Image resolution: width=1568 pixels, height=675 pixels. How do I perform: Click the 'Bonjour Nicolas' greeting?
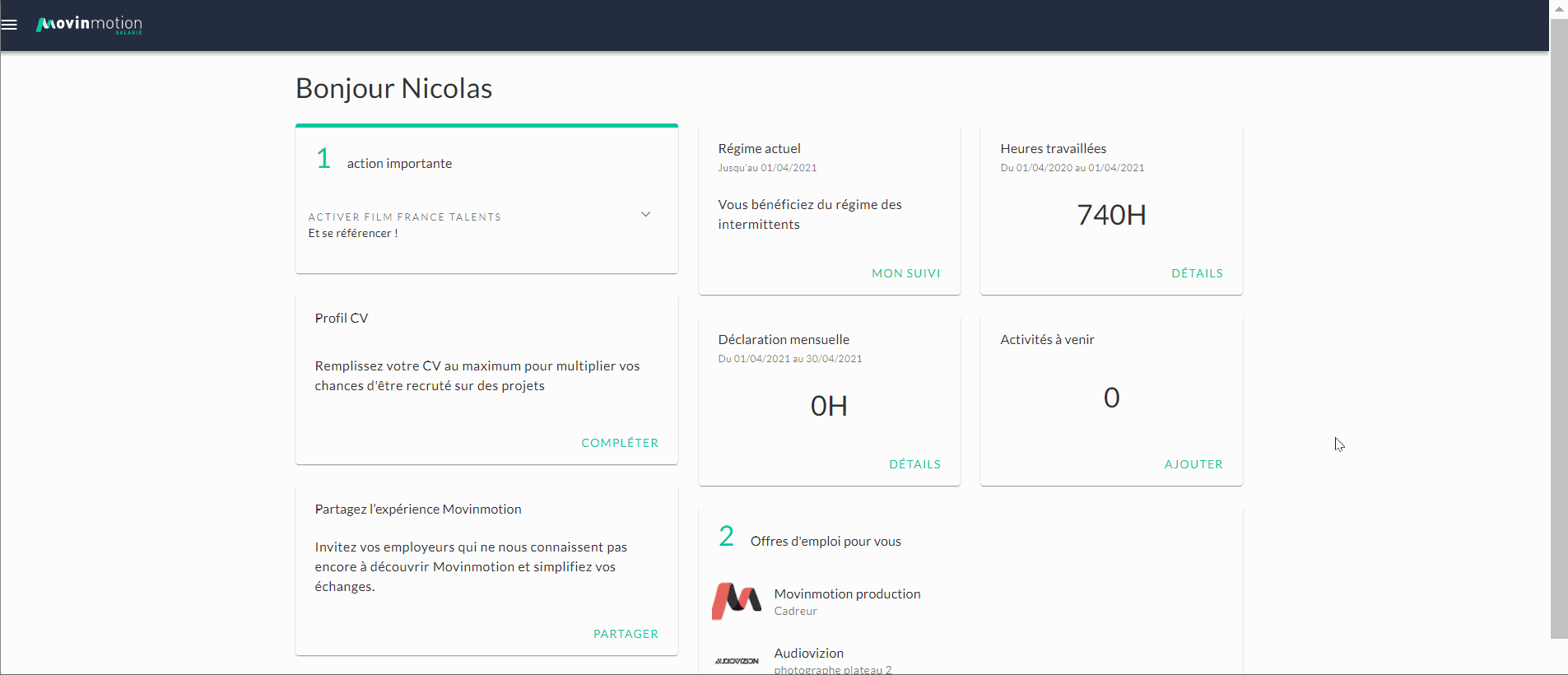(x=393, y=88)
